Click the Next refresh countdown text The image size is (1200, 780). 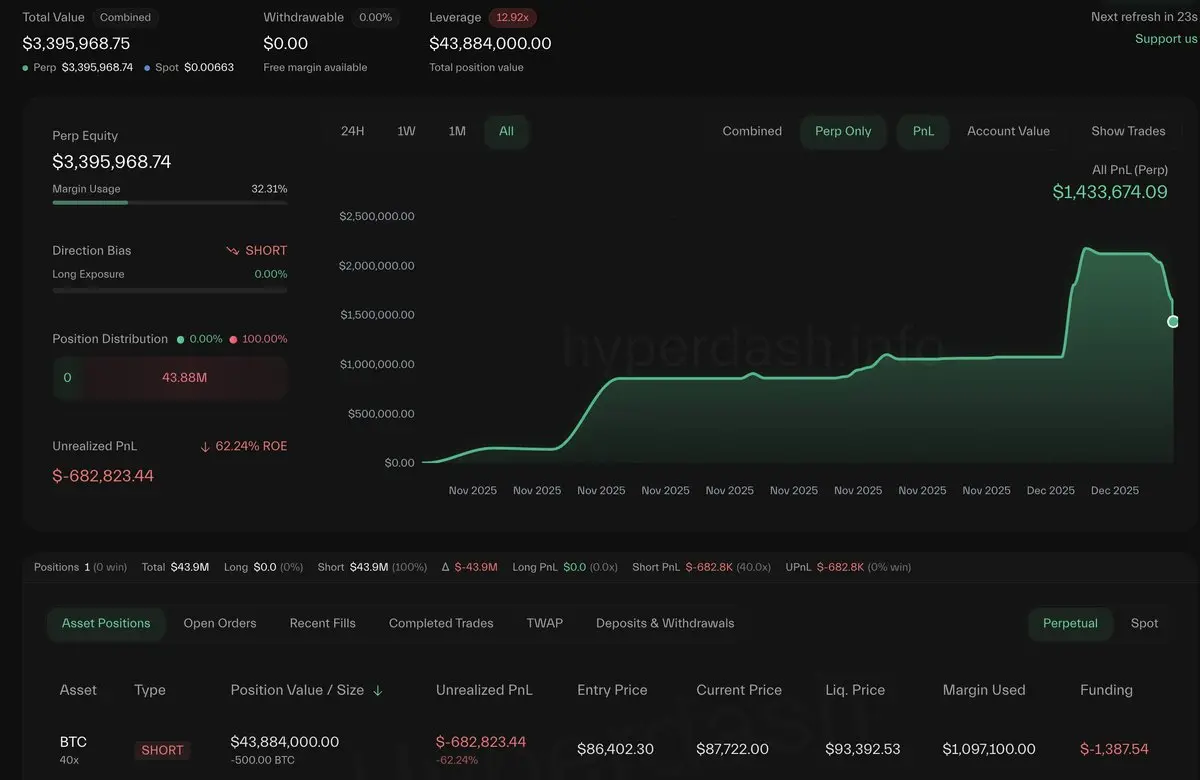[x=1144, y=17]
